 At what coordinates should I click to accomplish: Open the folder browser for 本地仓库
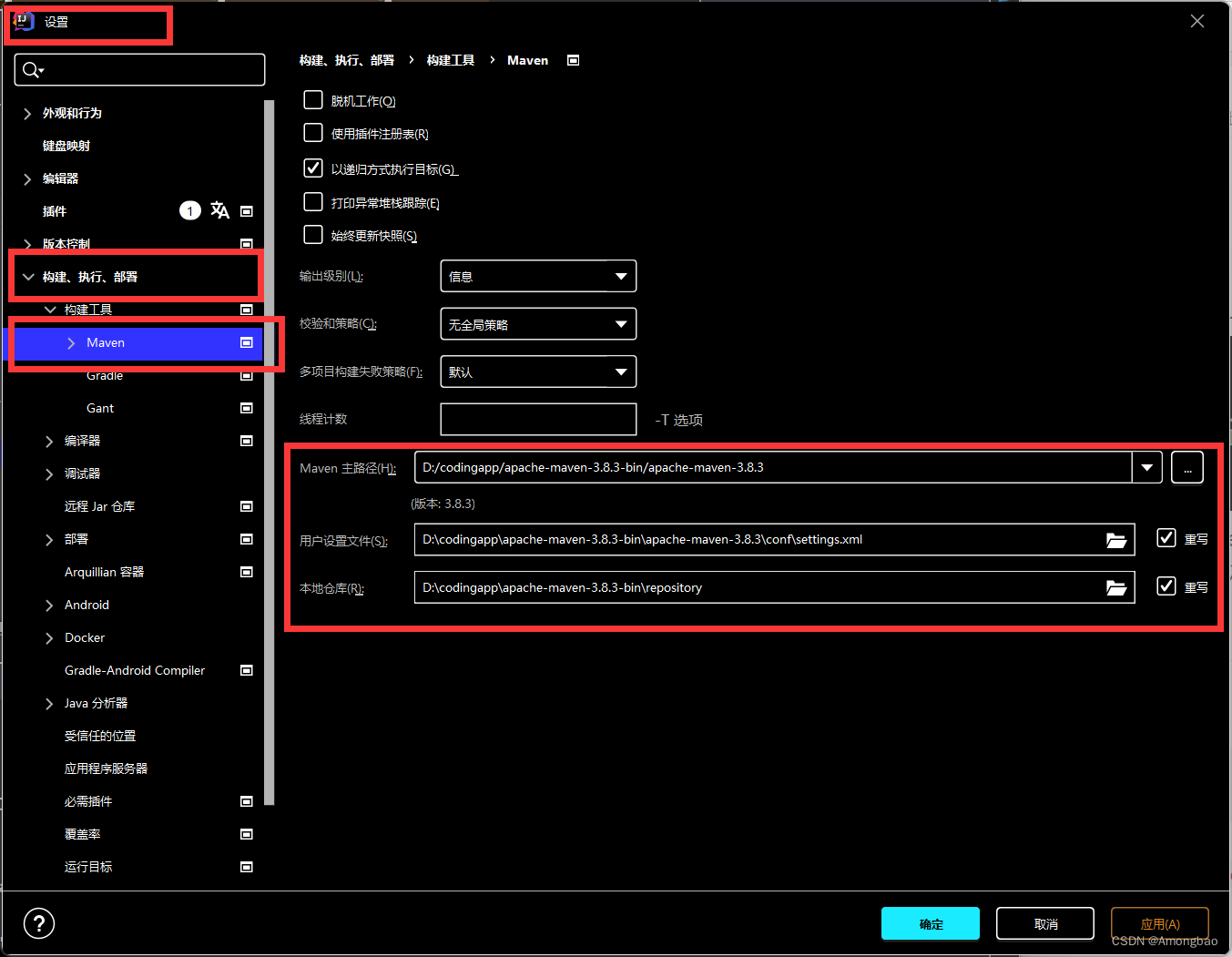tap(1116, 587)
